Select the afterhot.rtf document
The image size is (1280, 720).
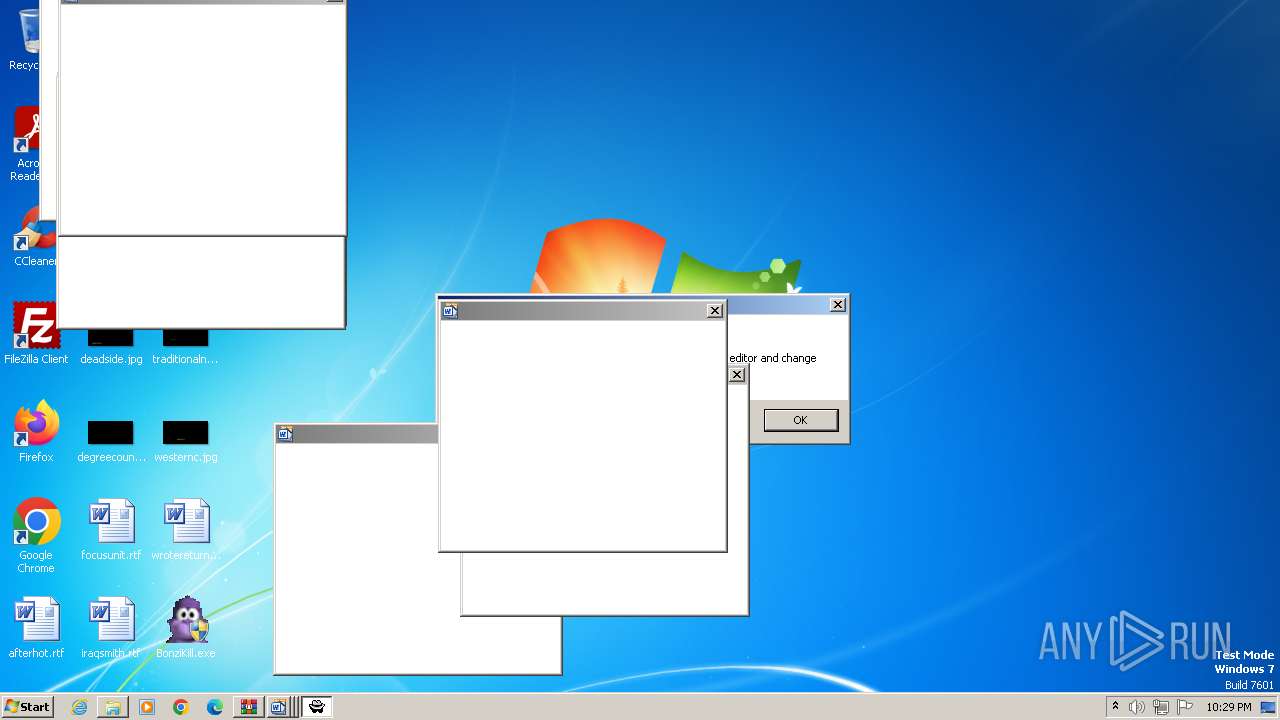(x=37, y=628)
